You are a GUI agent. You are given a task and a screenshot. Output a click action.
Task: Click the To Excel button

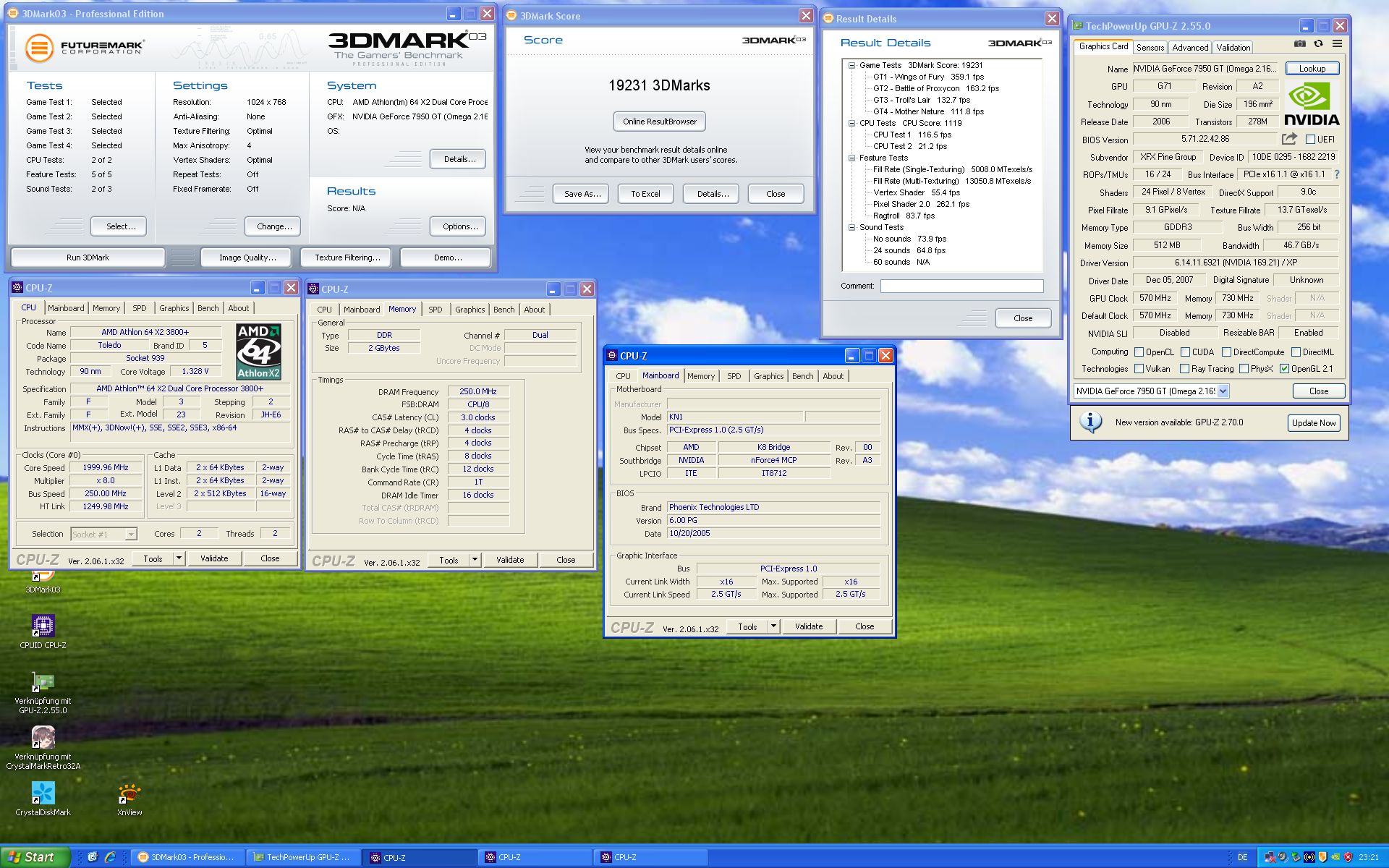(x=645, y=194)
